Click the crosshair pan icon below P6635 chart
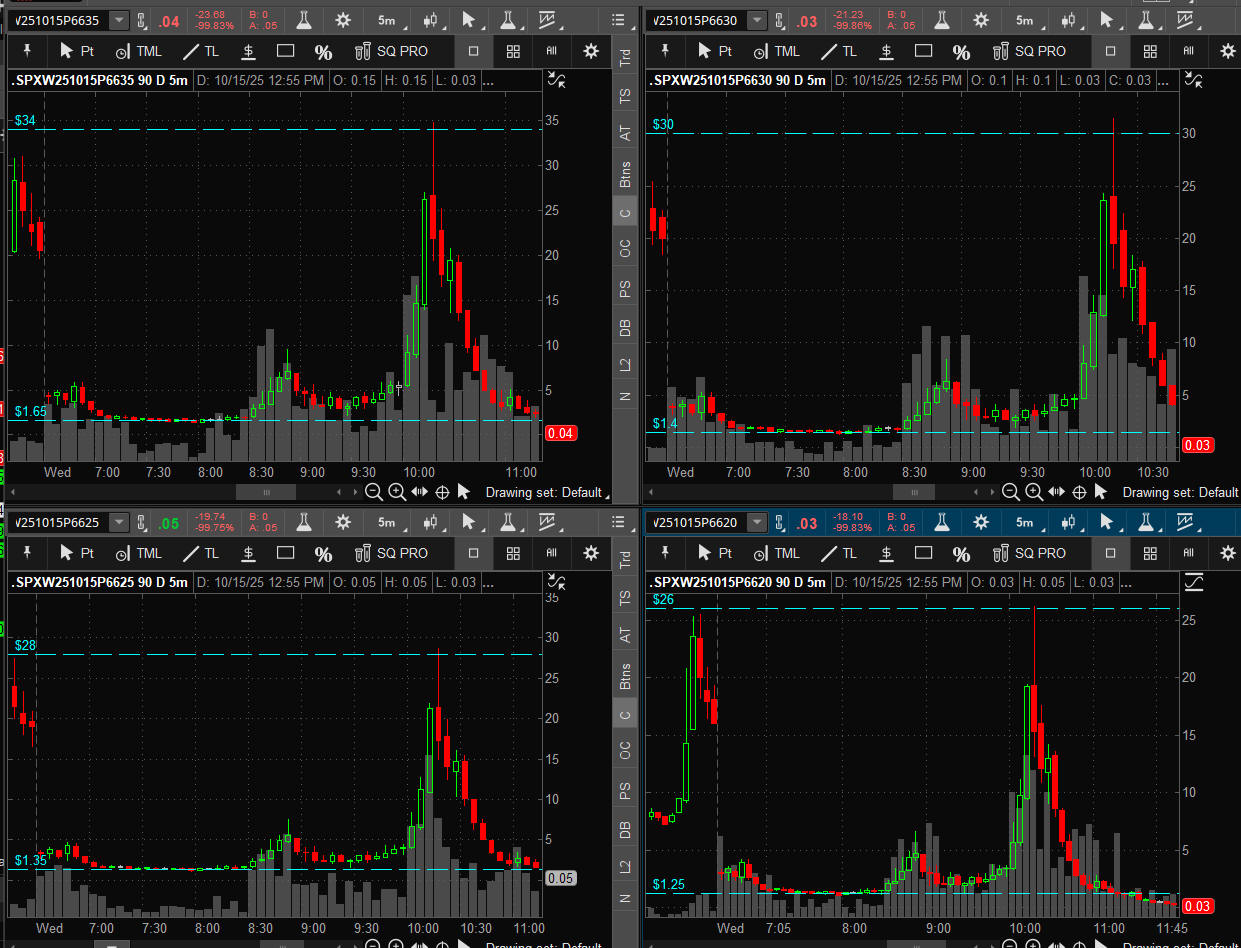 442,492
